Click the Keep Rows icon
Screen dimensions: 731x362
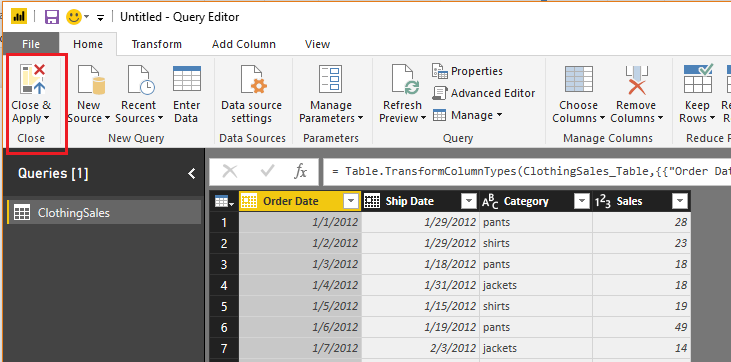click(698, 78)
